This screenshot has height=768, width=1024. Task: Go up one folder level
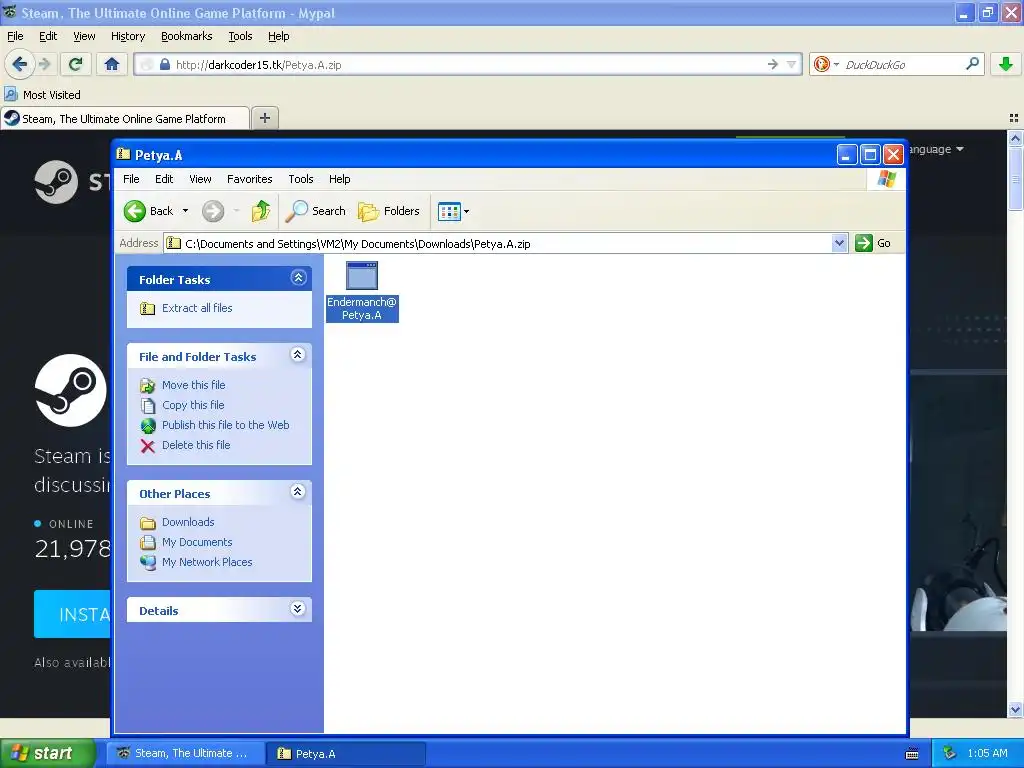pyautogui.click(x=261, y=211)
